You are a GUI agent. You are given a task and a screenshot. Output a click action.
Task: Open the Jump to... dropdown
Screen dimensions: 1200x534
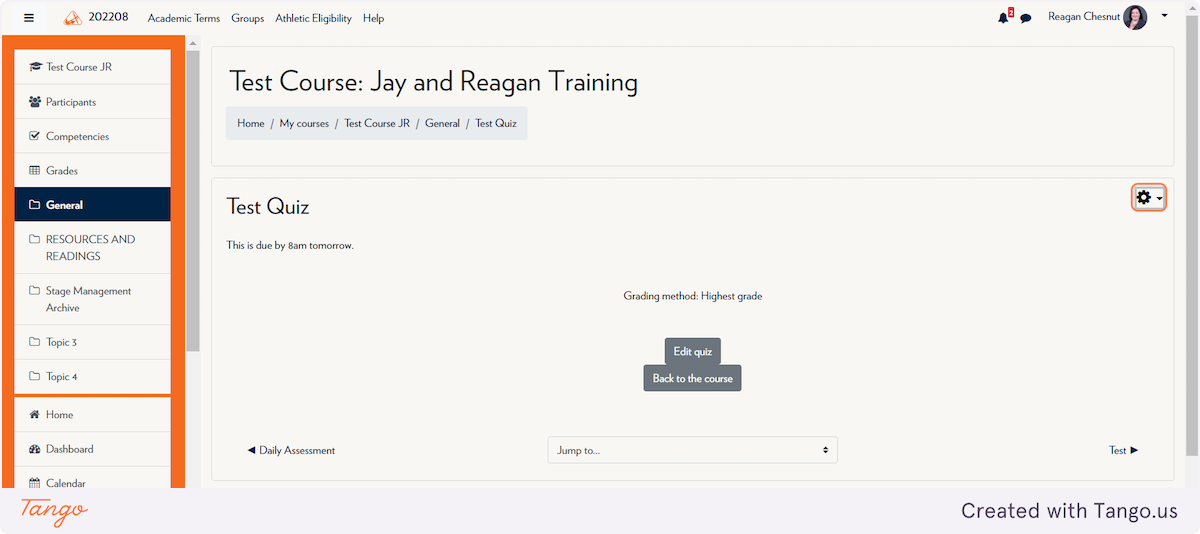tap(692, 450)
